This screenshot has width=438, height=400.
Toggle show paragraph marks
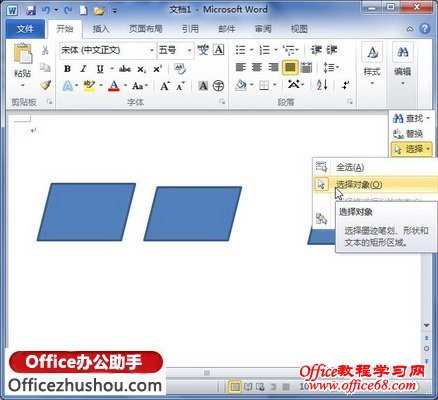coord(346,85)
